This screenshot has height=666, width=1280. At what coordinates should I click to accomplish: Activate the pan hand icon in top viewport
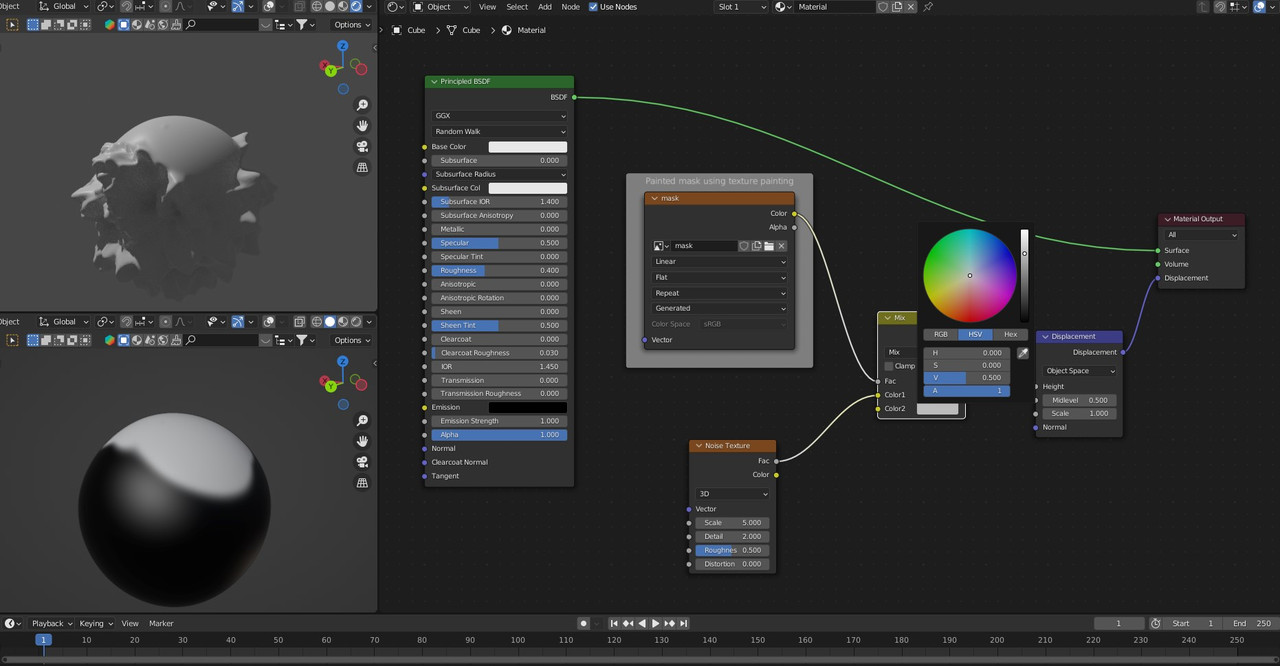pos(362,126)
